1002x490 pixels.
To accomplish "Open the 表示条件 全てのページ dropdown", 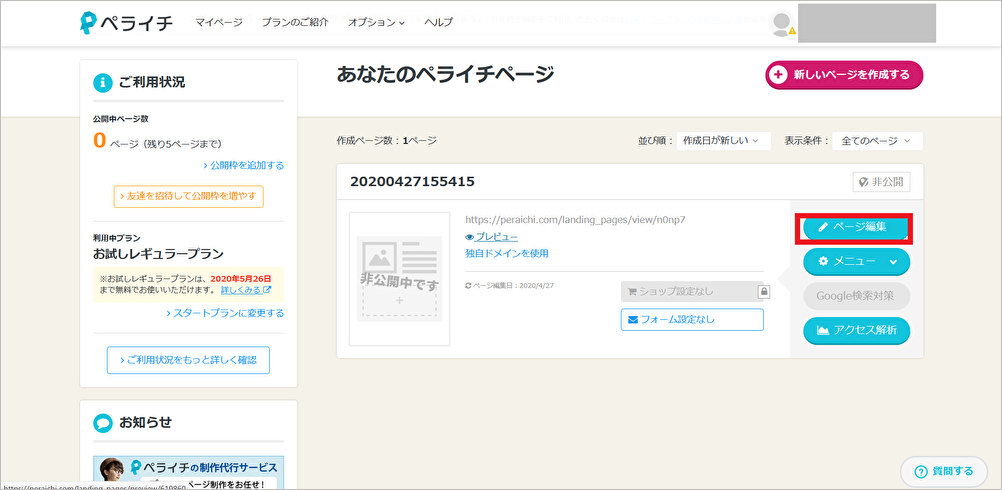I will tap(877, 141).
